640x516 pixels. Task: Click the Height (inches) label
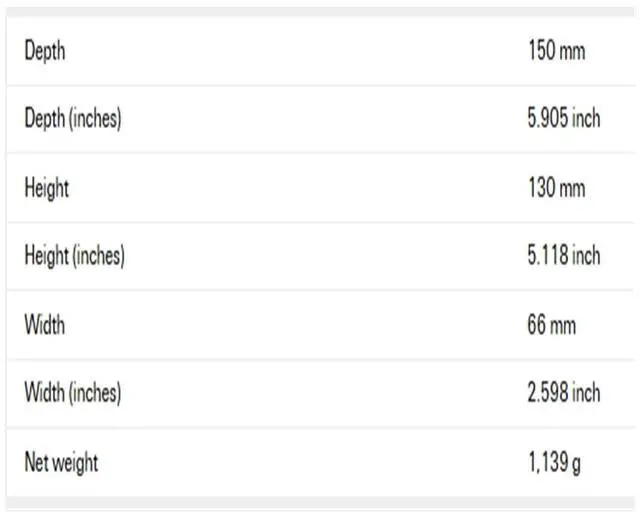(74, 256)
